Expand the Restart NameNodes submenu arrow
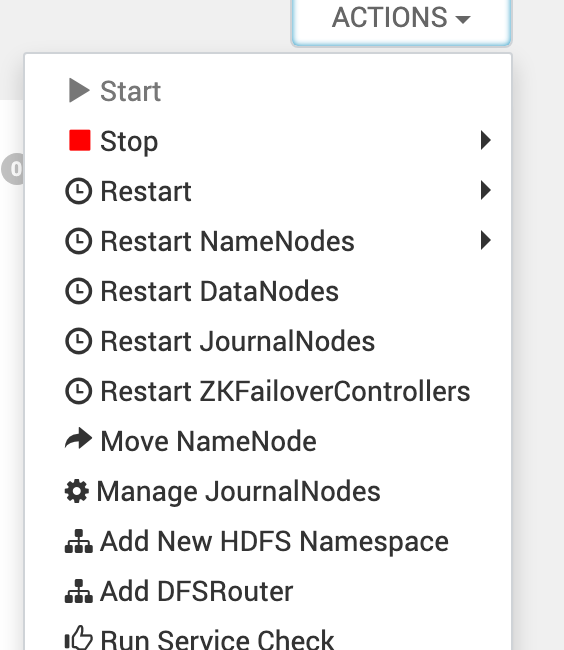 click(x=486, y=240)
